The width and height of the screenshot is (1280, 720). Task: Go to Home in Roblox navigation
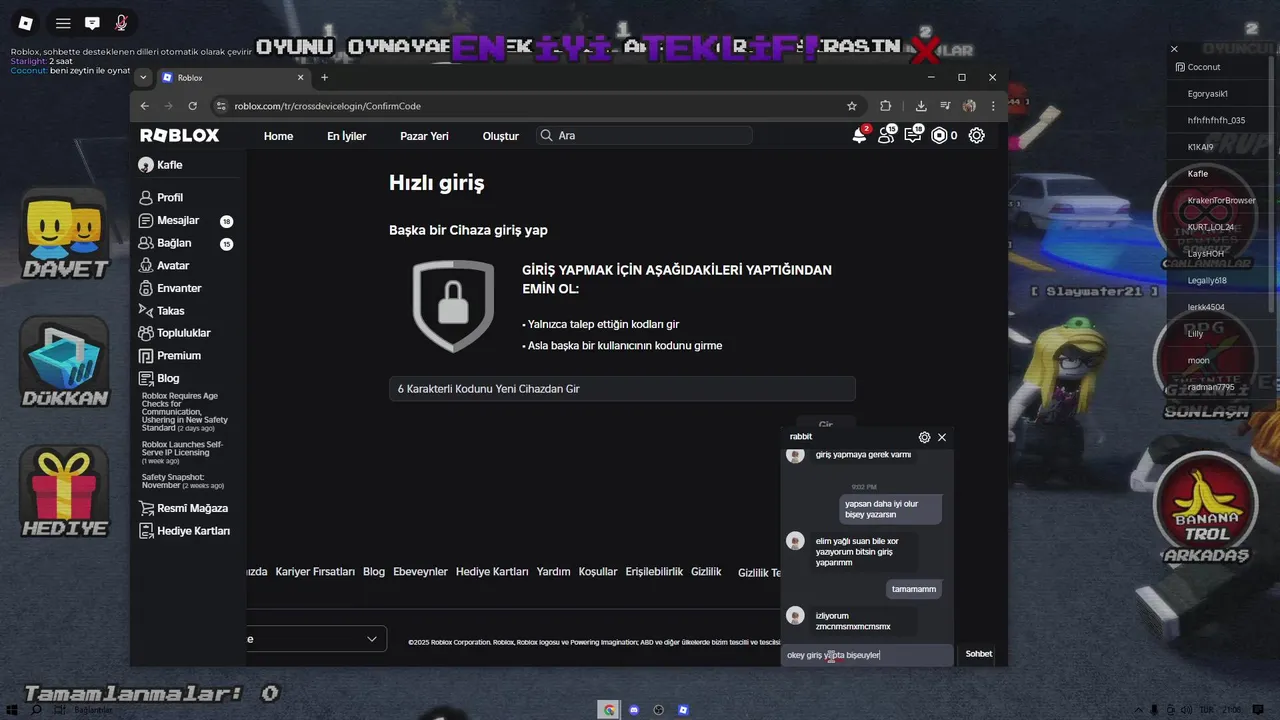278,136
